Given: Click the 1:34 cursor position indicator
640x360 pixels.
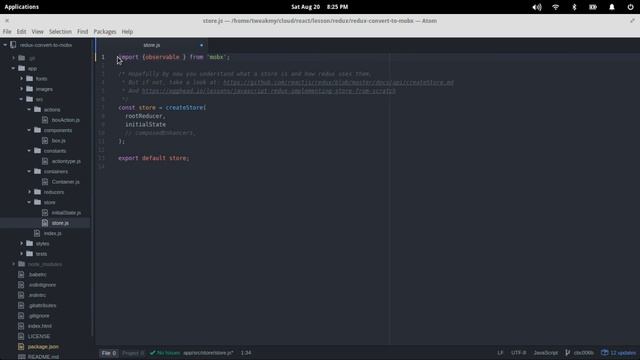Looking at the screenshot, I should 246,353.
